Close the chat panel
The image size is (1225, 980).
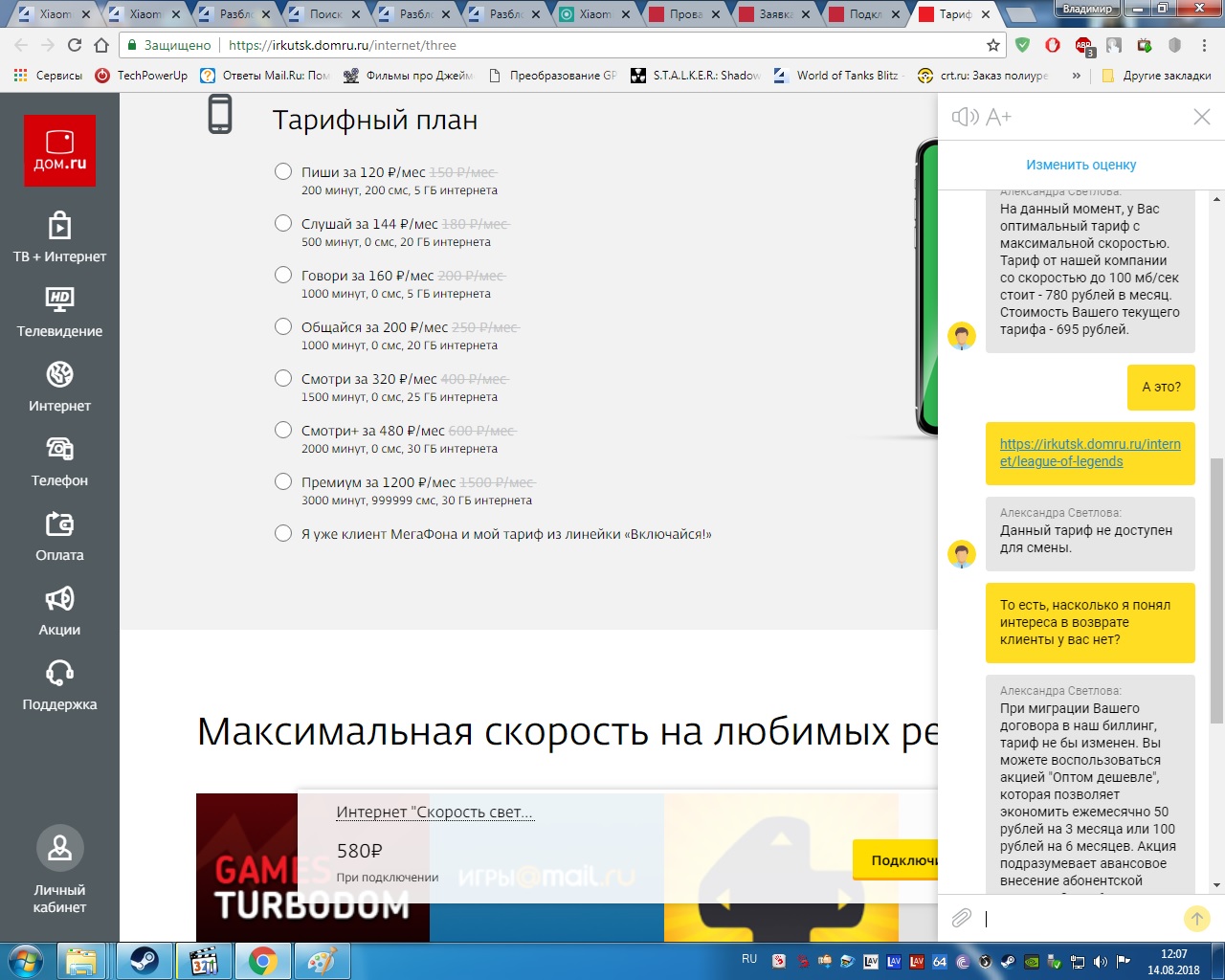tap(1202, 117)
